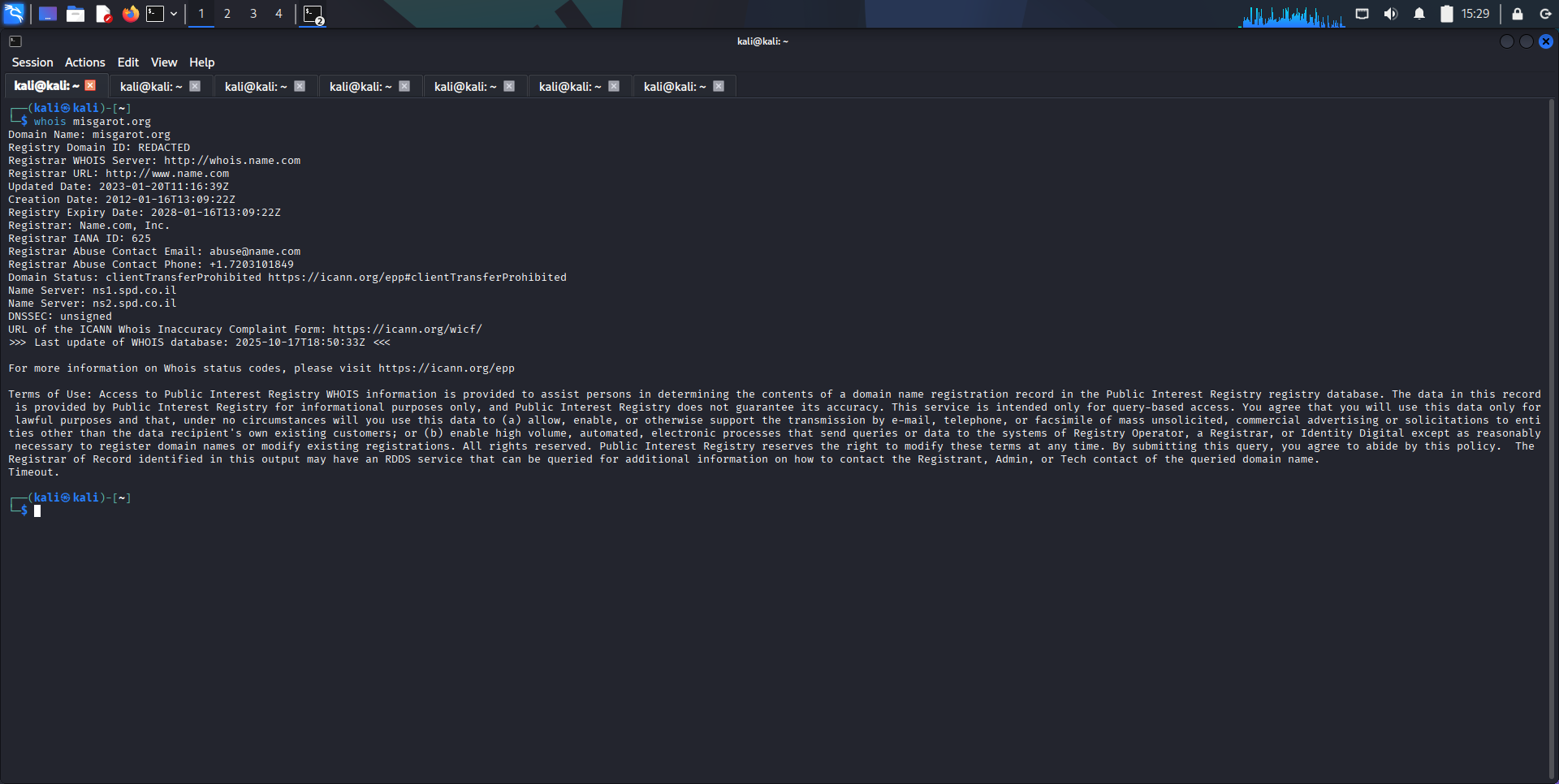Launch the text editor from the panel
Viewport: 1559px width, 784px height.
tap(103, 14)
